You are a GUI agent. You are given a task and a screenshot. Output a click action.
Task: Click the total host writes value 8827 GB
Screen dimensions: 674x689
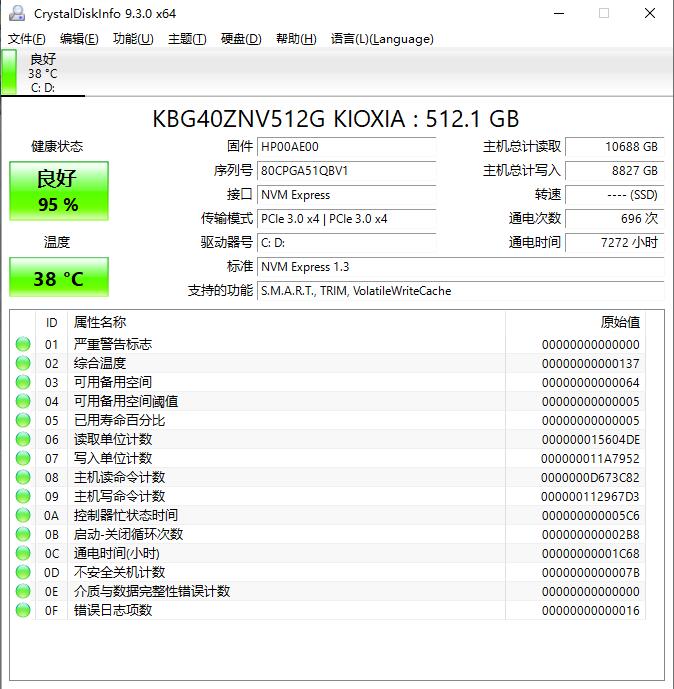coord(614,170)
